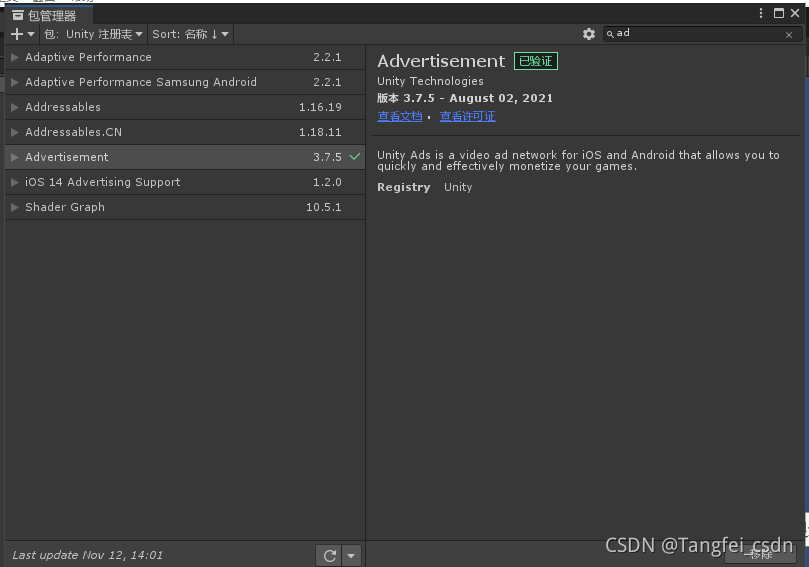Click the Registry Unity label

[425, 187]
